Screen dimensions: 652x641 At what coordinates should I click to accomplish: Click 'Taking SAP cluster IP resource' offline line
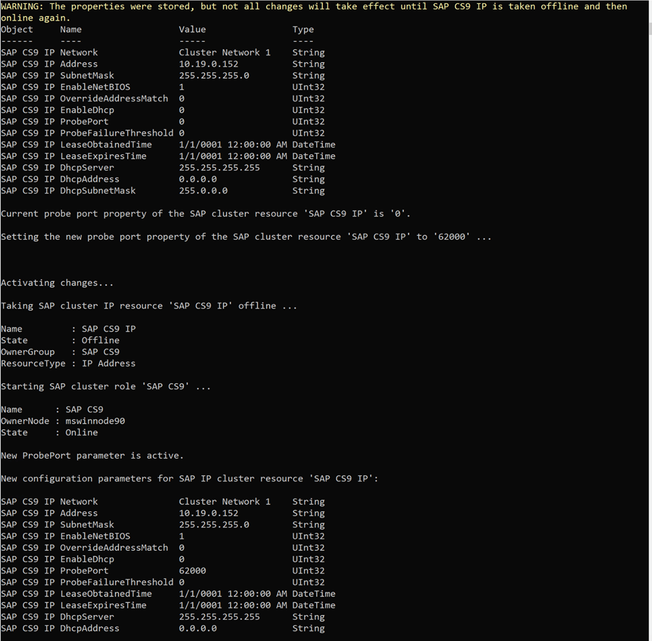coord(149,306)
